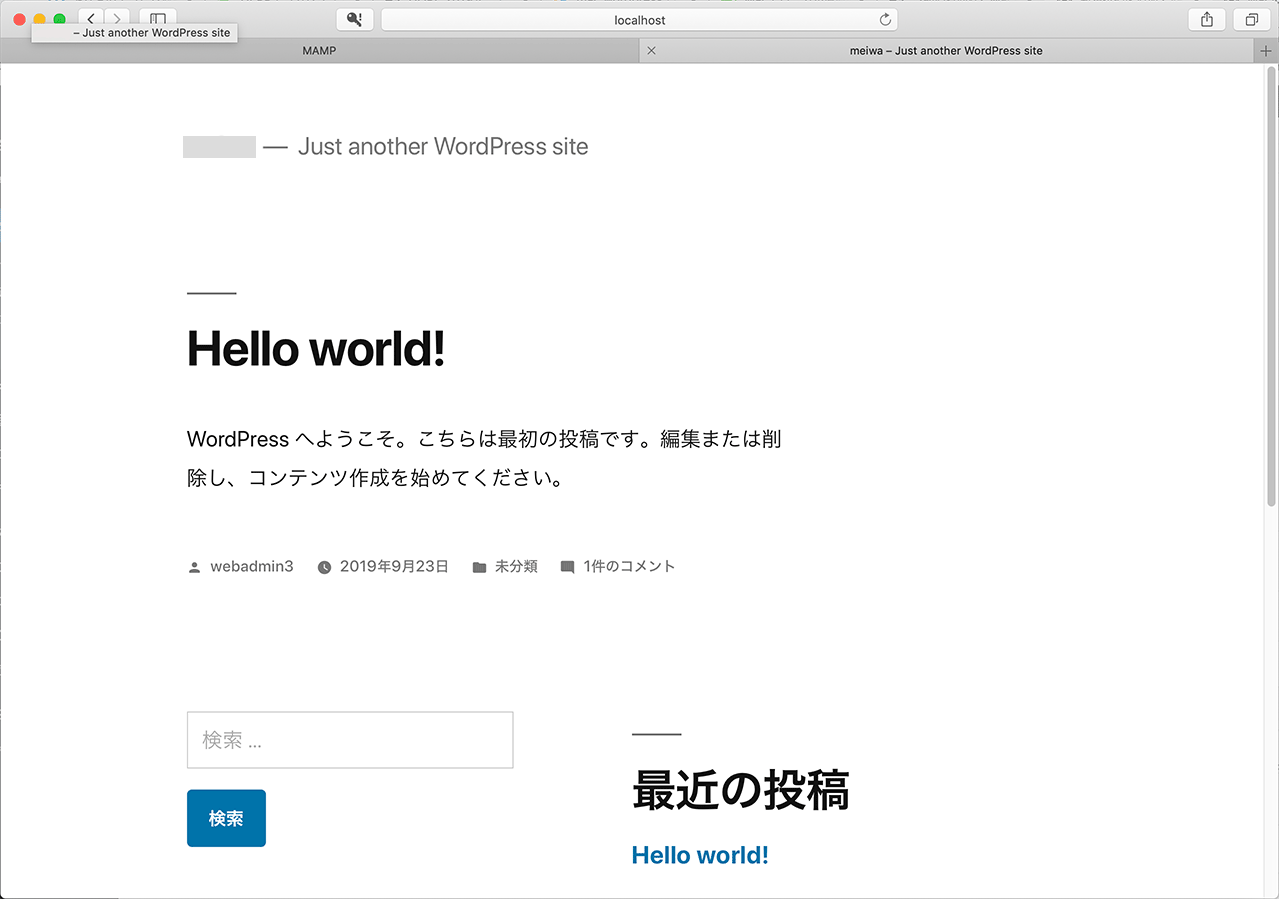Image resolution: width=1279 pixels, height=899 pixels.
Task: Open a new tab with plus button
Action: pos(1266,50)
